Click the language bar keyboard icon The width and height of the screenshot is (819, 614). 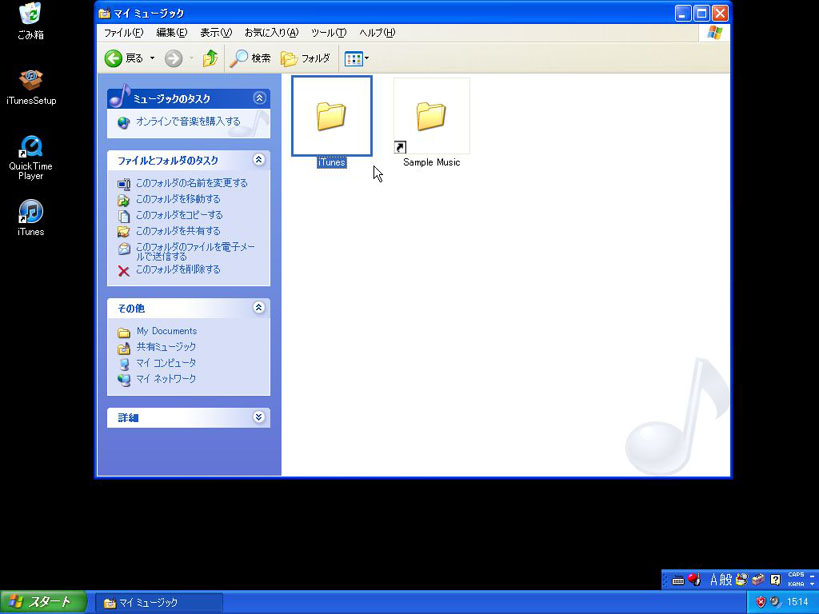tap(678, 580)
